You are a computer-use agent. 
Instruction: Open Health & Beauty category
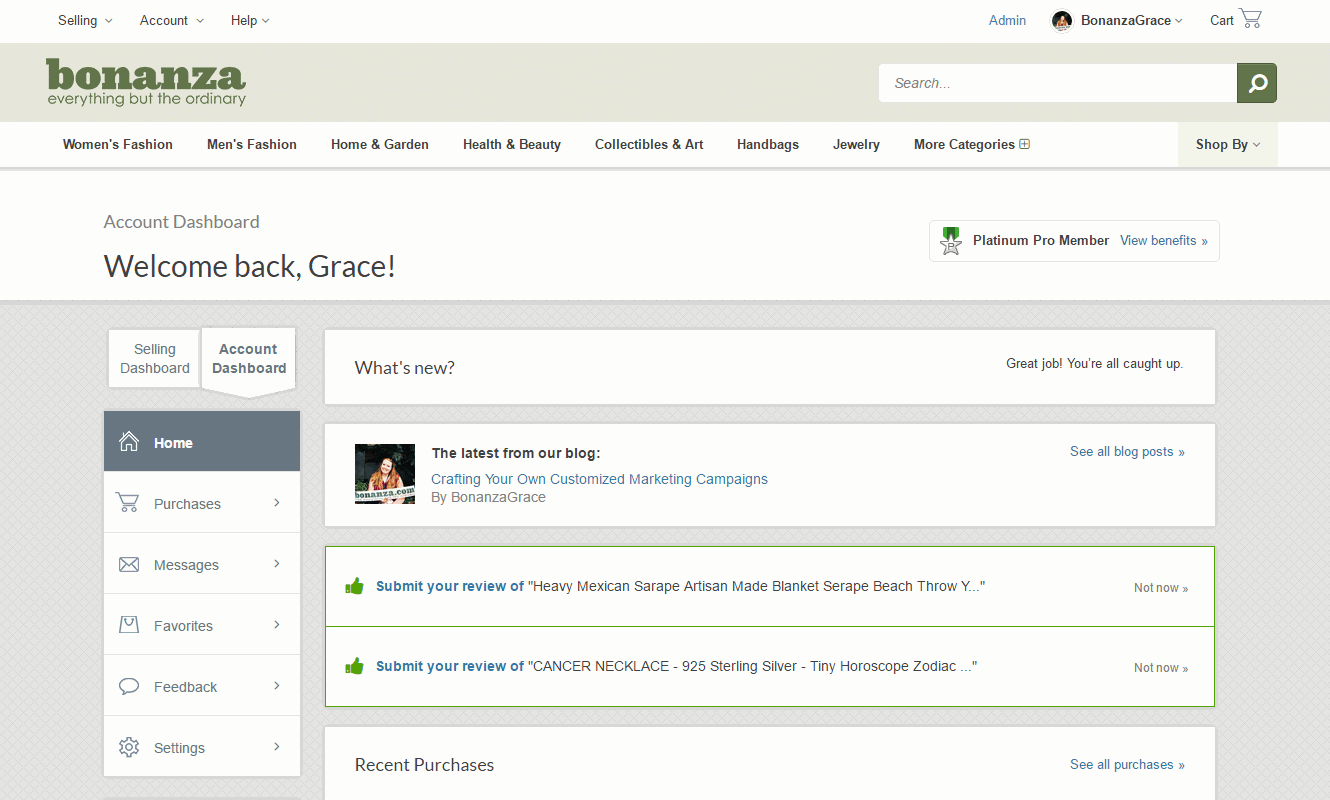click(x=512, y=144)
